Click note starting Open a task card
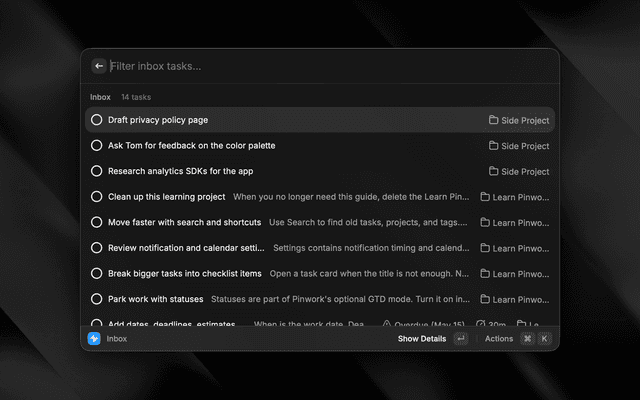This screenshot has height=400, width=640. pyautogui.click(x=369, y=273)
